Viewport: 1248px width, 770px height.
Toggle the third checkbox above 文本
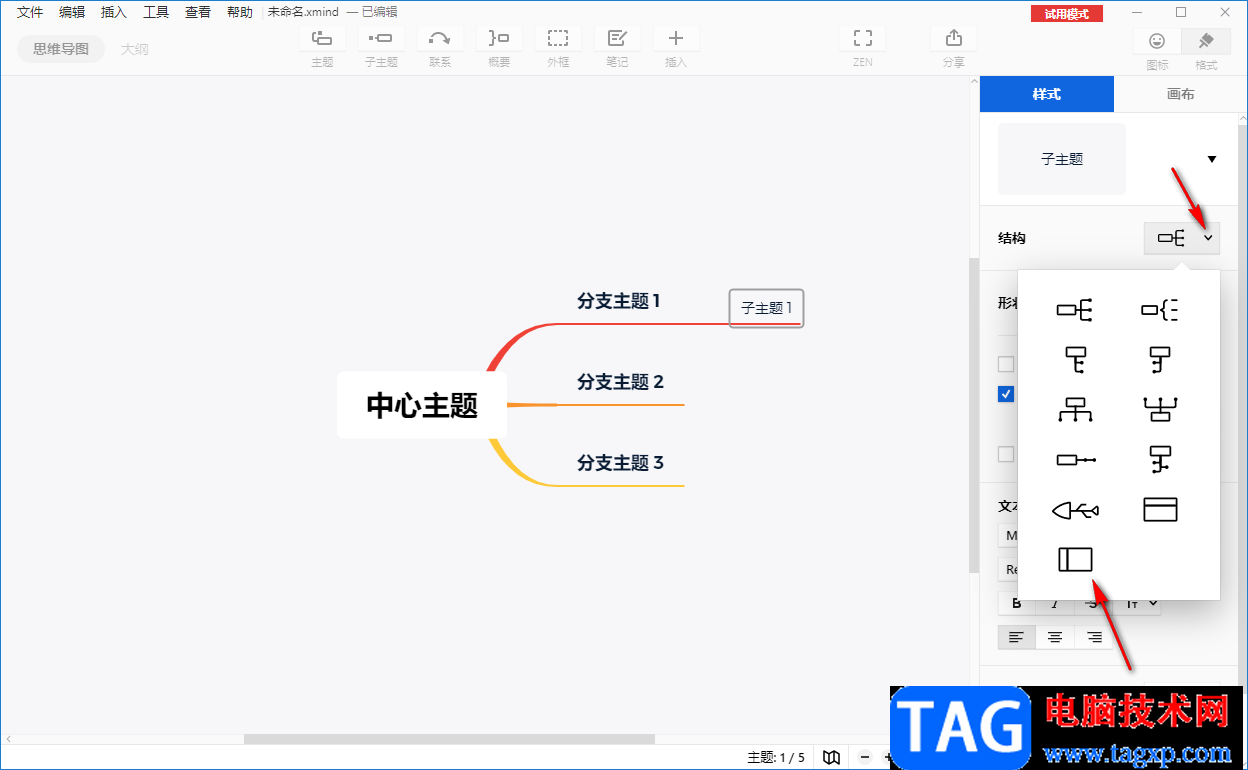[x=1006, y=454]
